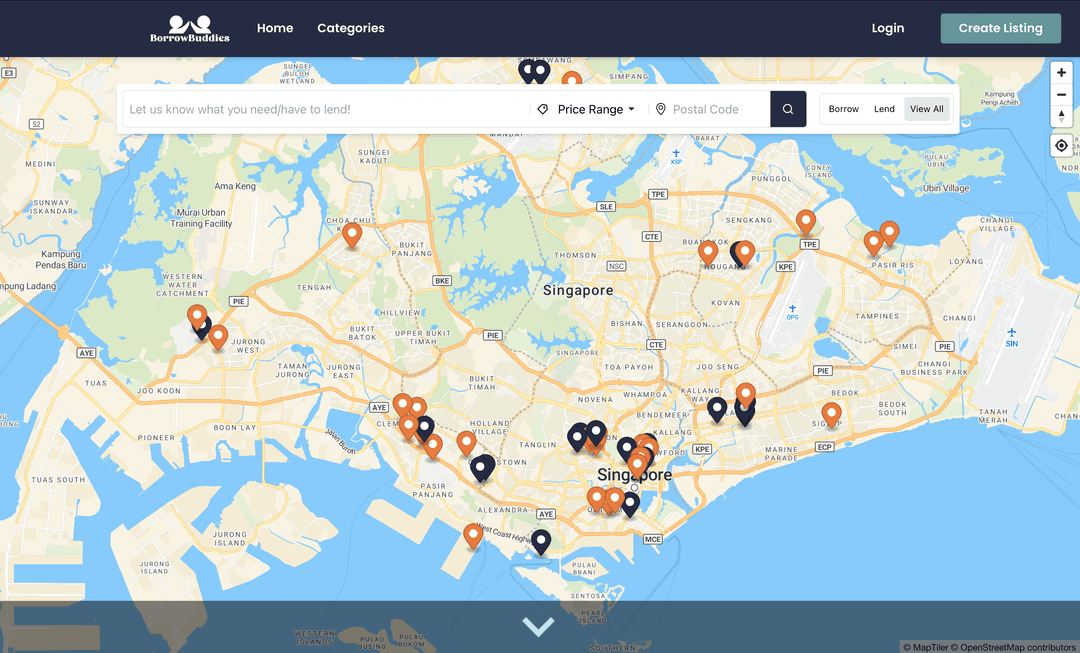Filter listings to Borrow only

(x=844, y=109)
